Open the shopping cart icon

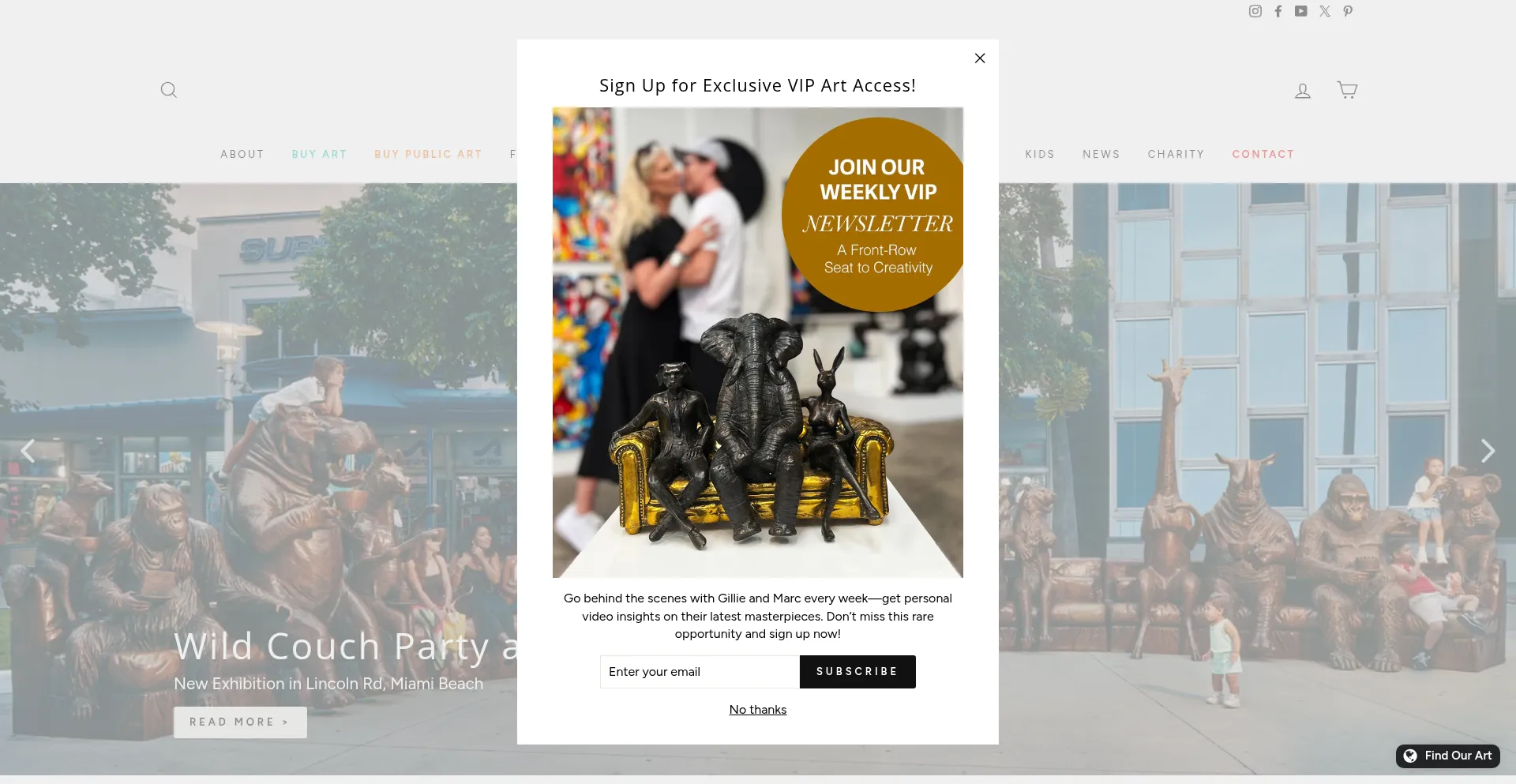(x=1347, y=90)
